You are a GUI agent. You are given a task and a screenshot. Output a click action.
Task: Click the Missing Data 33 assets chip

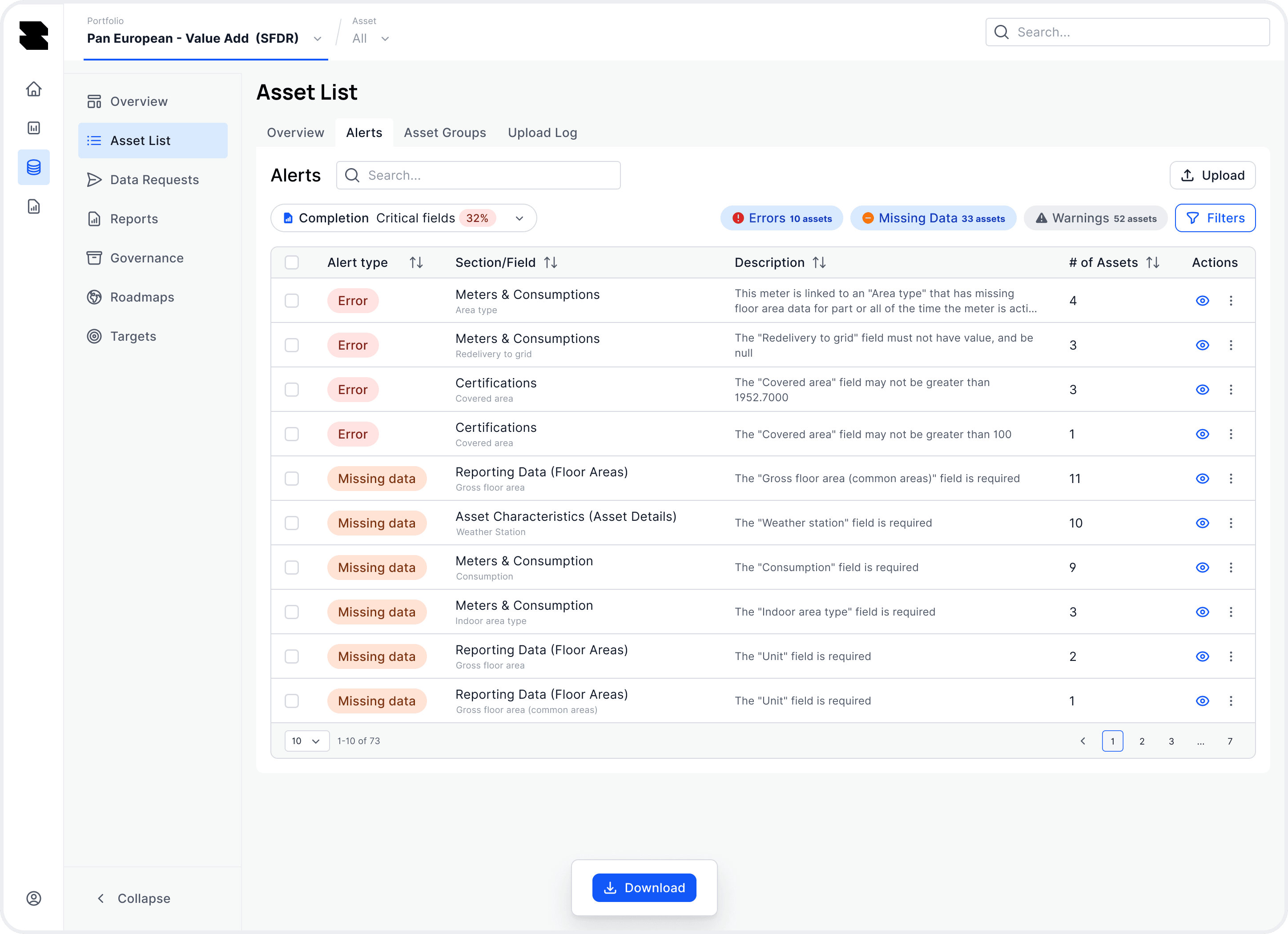pyautogui.click(x=933, y=218)
